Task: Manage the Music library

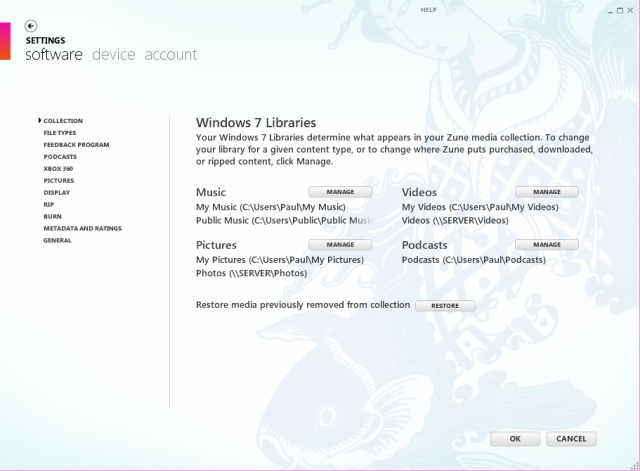Action: pos(340,192)
